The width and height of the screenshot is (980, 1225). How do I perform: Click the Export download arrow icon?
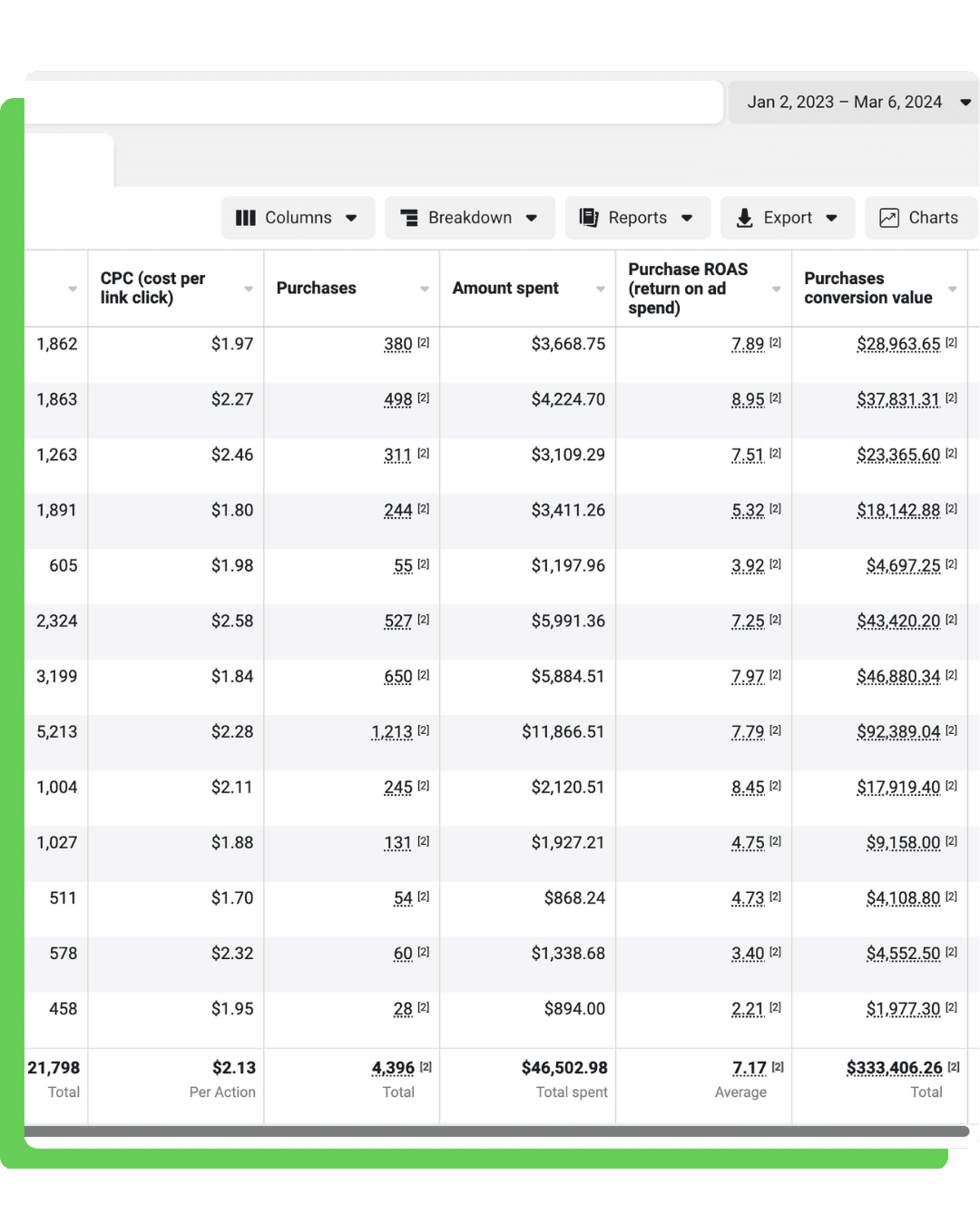744,218
